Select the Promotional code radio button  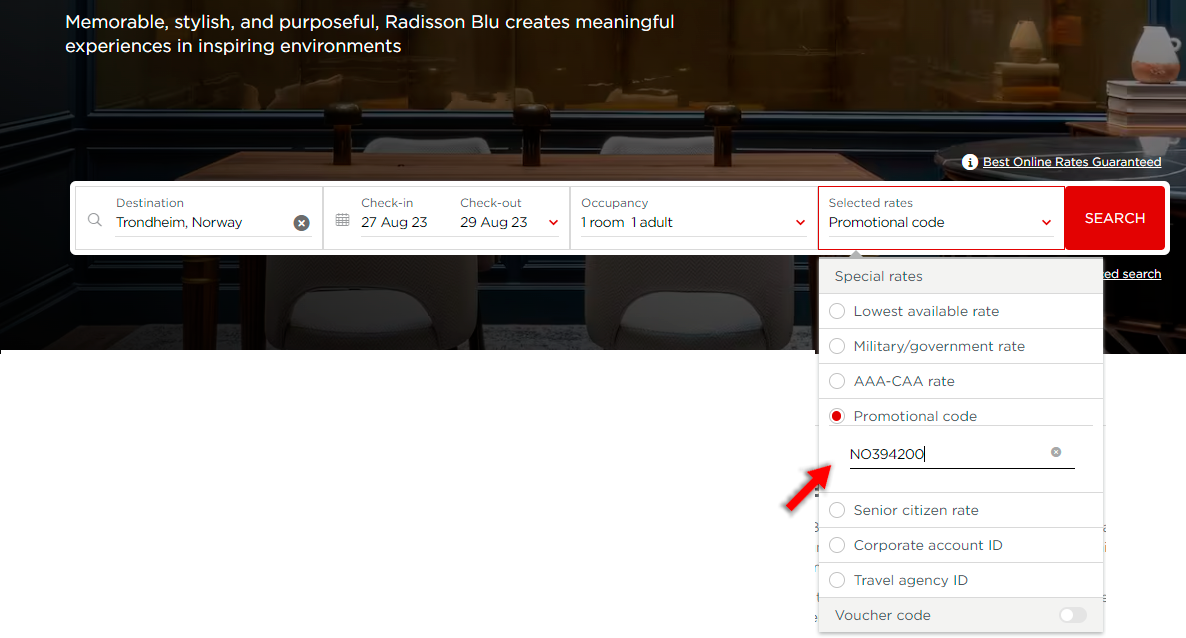click(837, 416)
